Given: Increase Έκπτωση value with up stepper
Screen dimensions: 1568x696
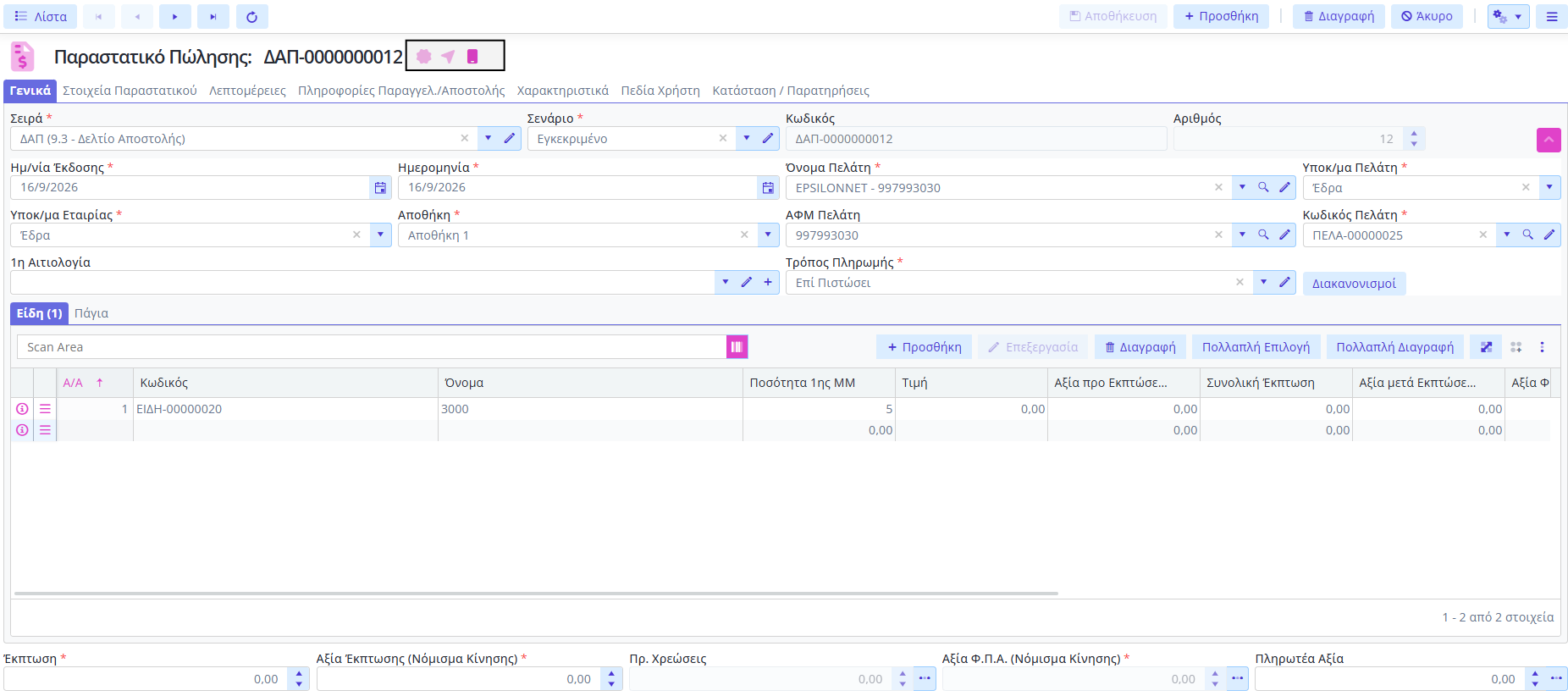Looking at the screenshot, I should (x=299, y=674).
